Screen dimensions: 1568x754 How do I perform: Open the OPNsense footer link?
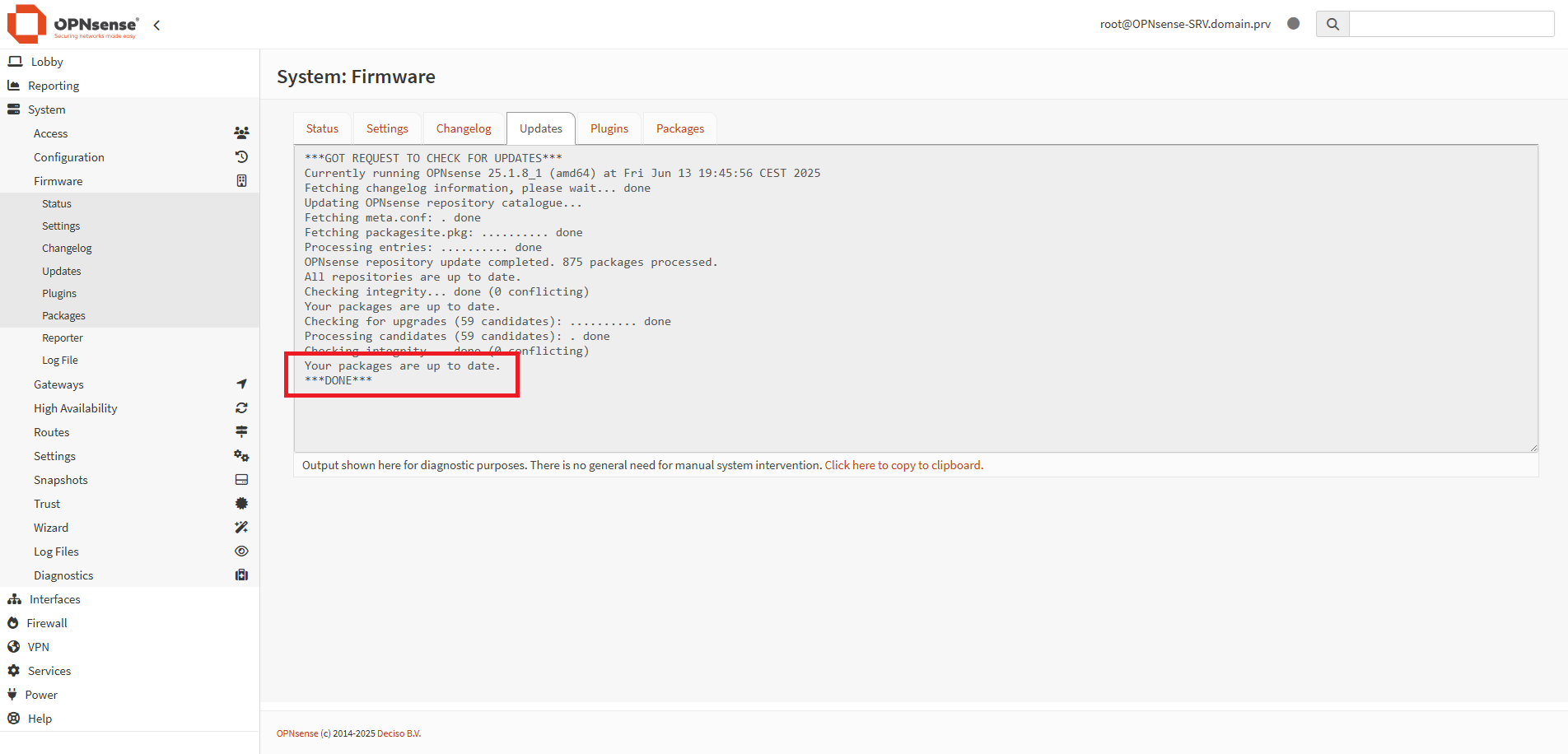[x=297, y=733]
